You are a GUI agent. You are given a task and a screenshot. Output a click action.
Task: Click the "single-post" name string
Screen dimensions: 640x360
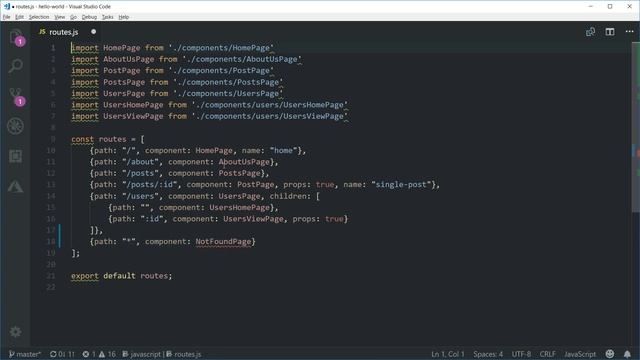coord(401,184)
